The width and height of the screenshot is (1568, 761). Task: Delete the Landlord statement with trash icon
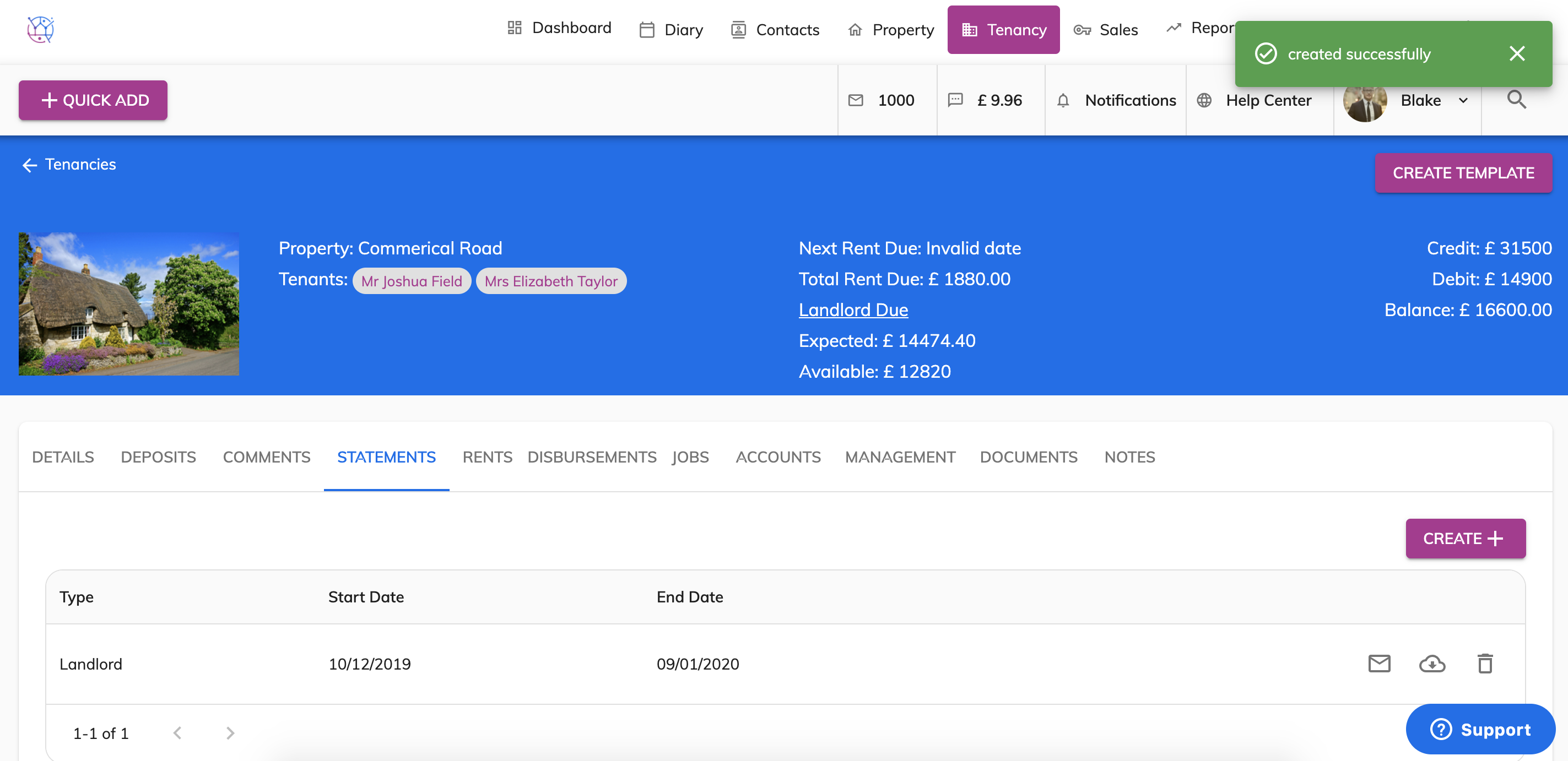pos(1485,663)
